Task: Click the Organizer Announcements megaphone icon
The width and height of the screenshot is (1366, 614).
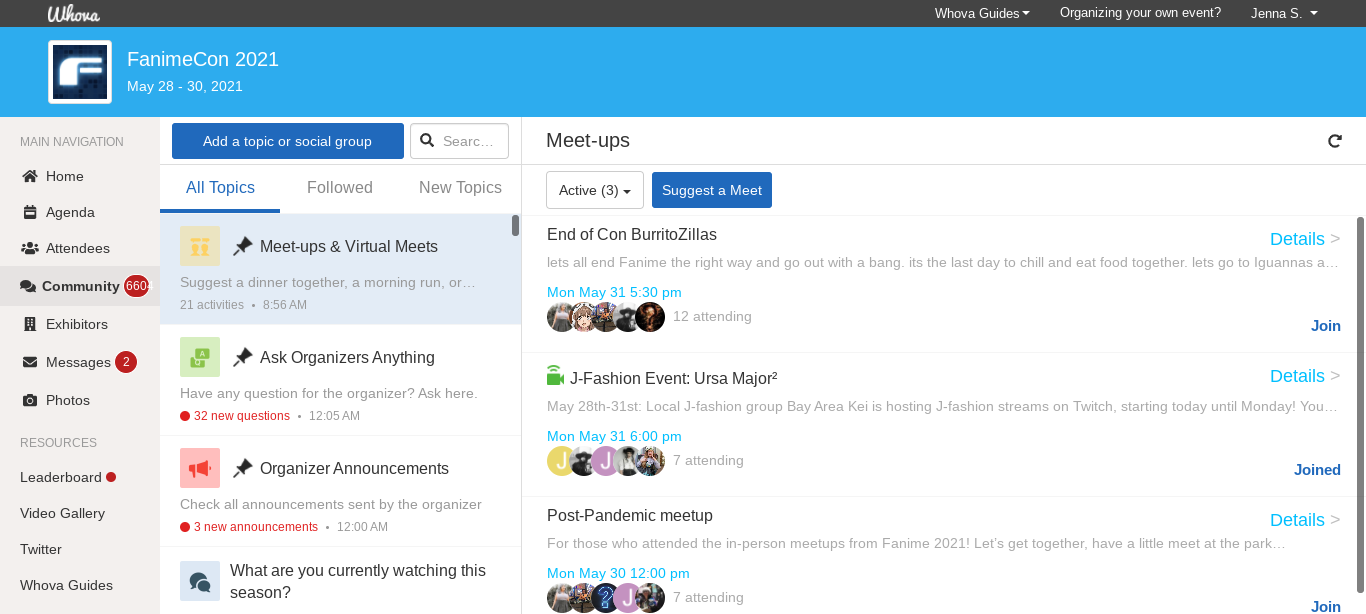Action: pos(200,468)
